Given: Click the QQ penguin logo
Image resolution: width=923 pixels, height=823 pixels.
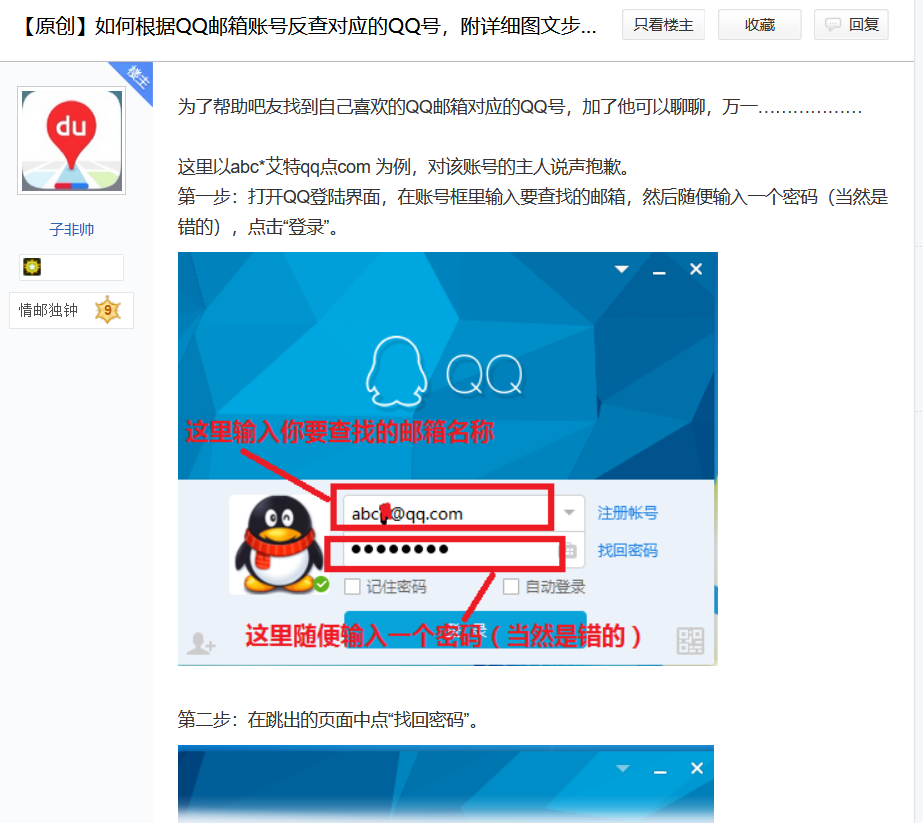Looking at the screenshot, I should (396, 372).
